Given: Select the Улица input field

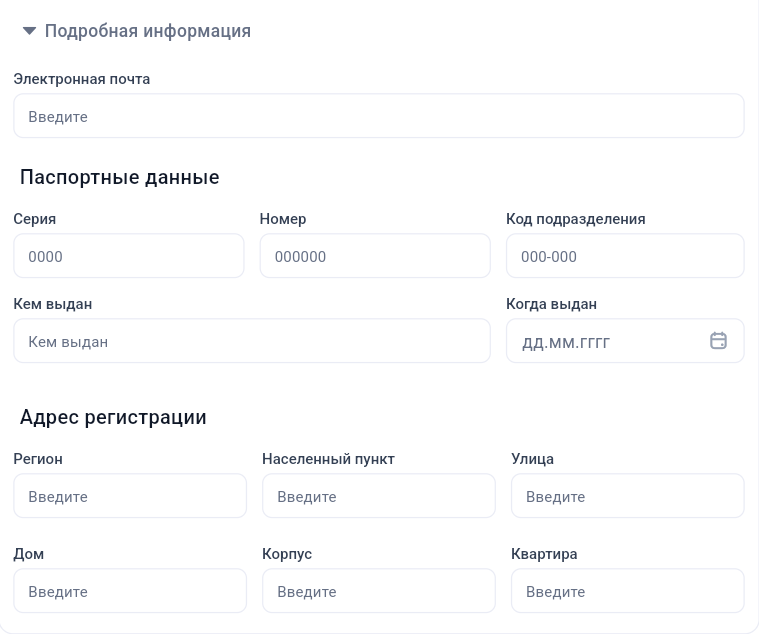Looking at the screenshot, I should 627,496.
